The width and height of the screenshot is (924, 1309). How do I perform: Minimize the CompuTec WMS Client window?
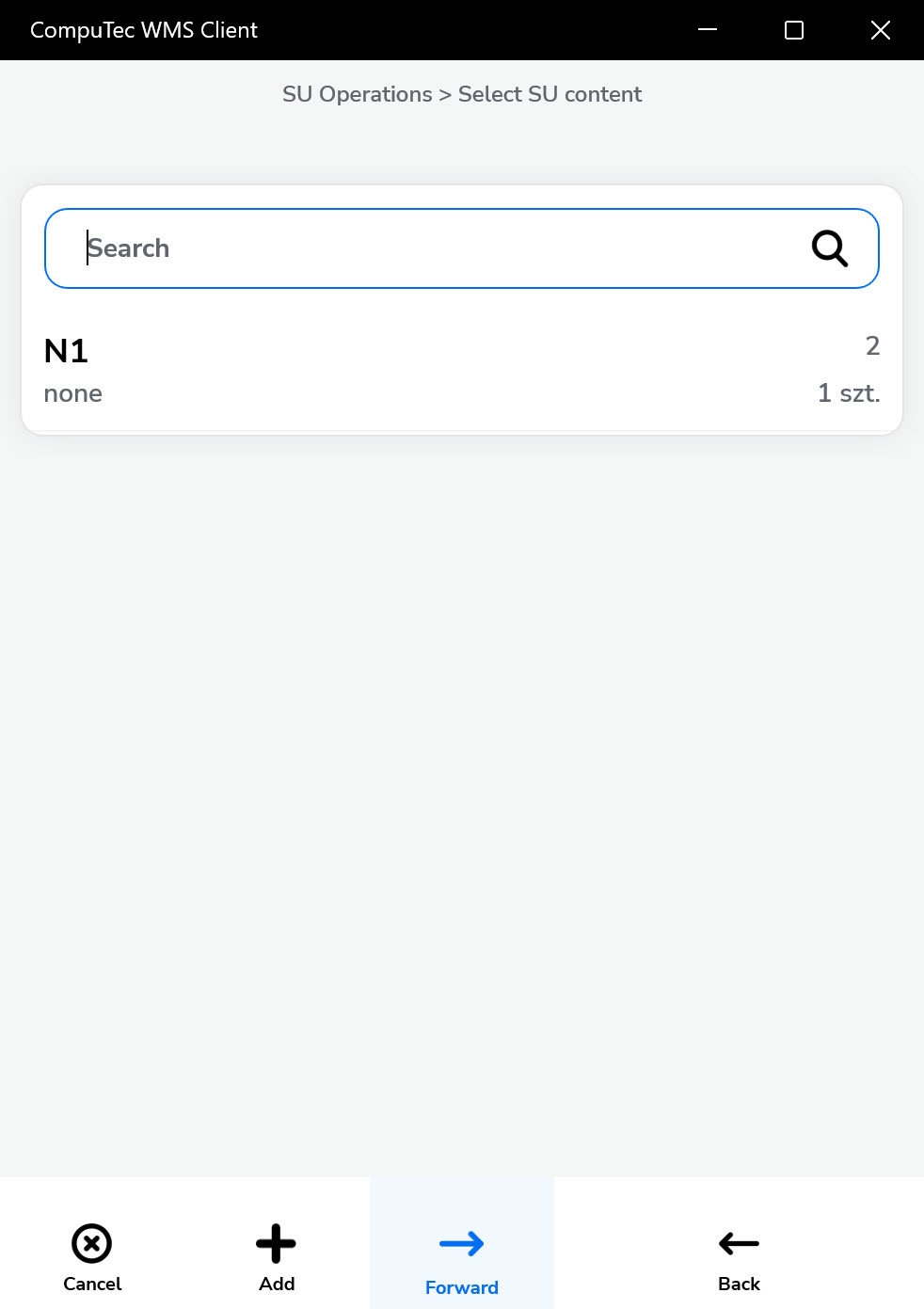708,30
